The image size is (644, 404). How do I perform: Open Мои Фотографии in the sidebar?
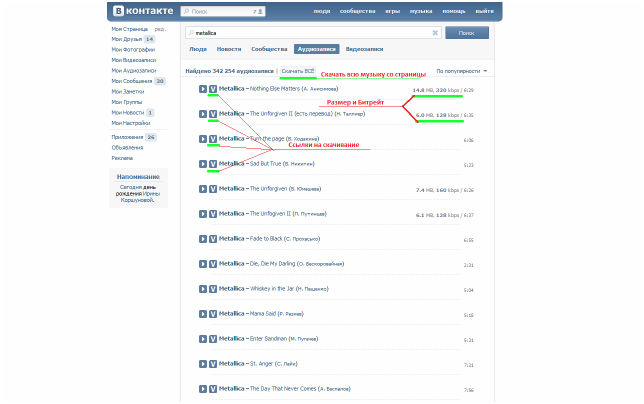click(133, 50)
